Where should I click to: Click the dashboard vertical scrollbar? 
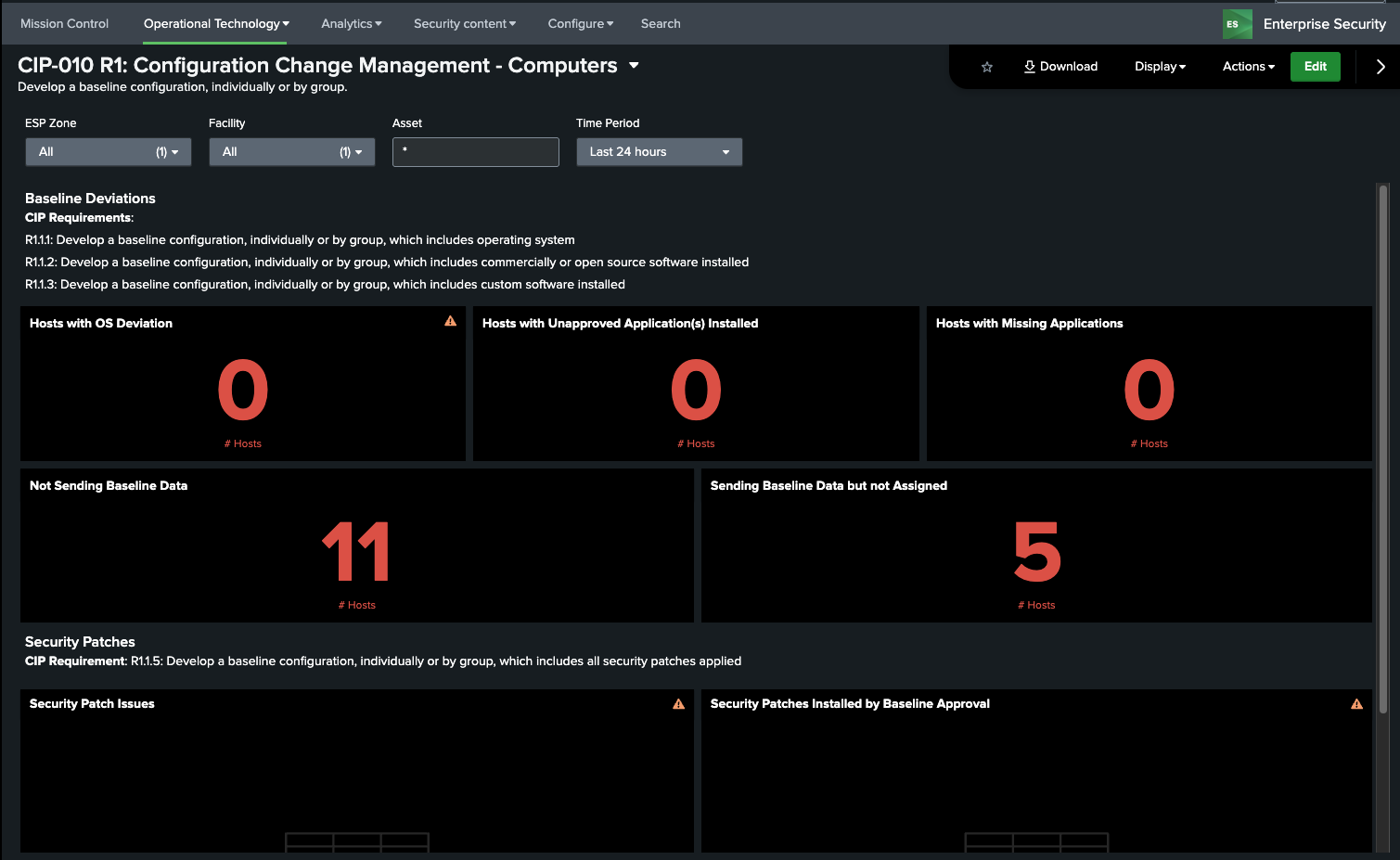[1382, 445]
